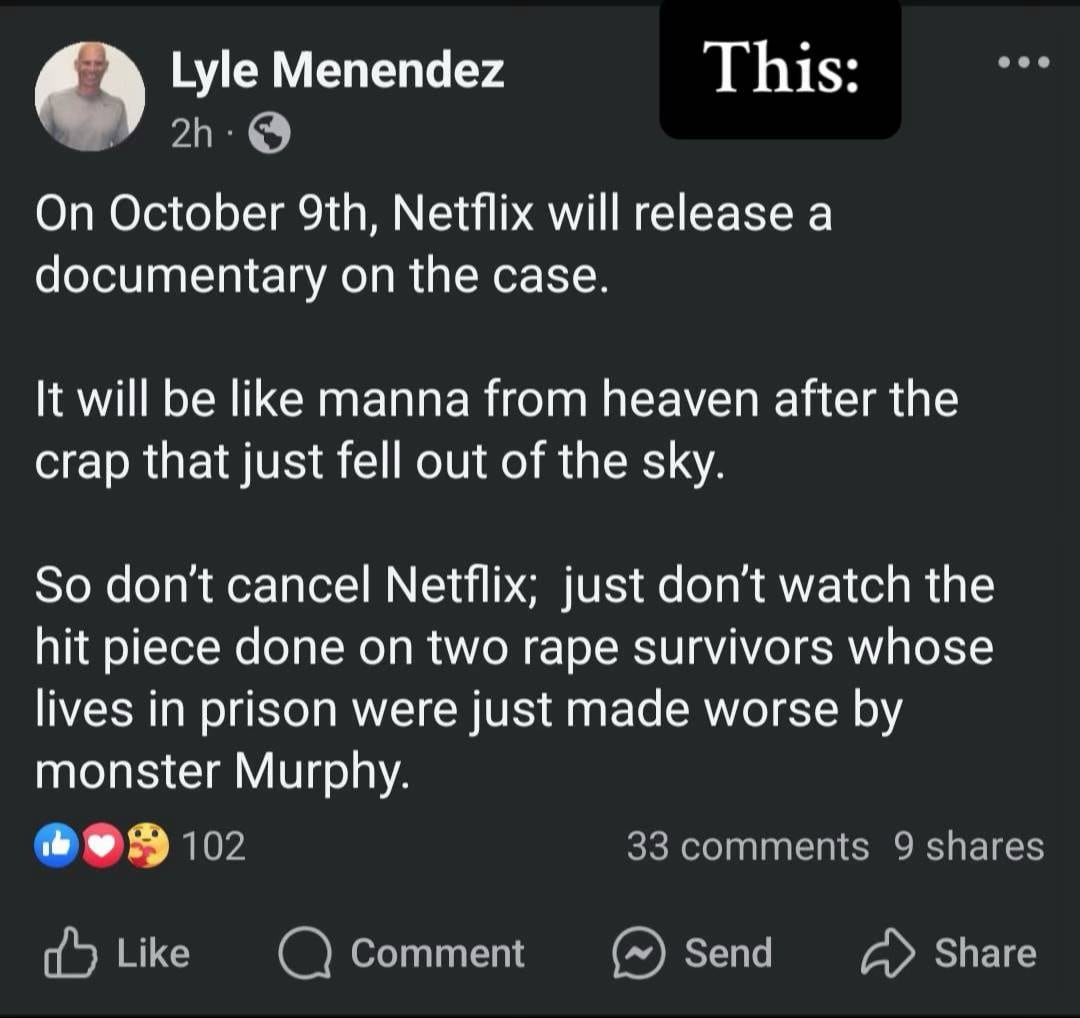This screenshot has height=1018, width=1080.
Task: Click the blue thumbs-up reaction emoji
Action: pos(56,847)
